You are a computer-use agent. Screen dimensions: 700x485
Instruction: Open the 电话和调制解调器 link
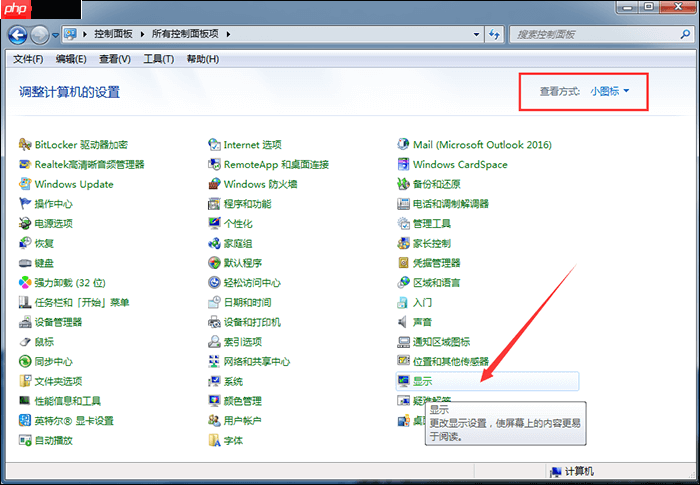click(x=451, y=204)
